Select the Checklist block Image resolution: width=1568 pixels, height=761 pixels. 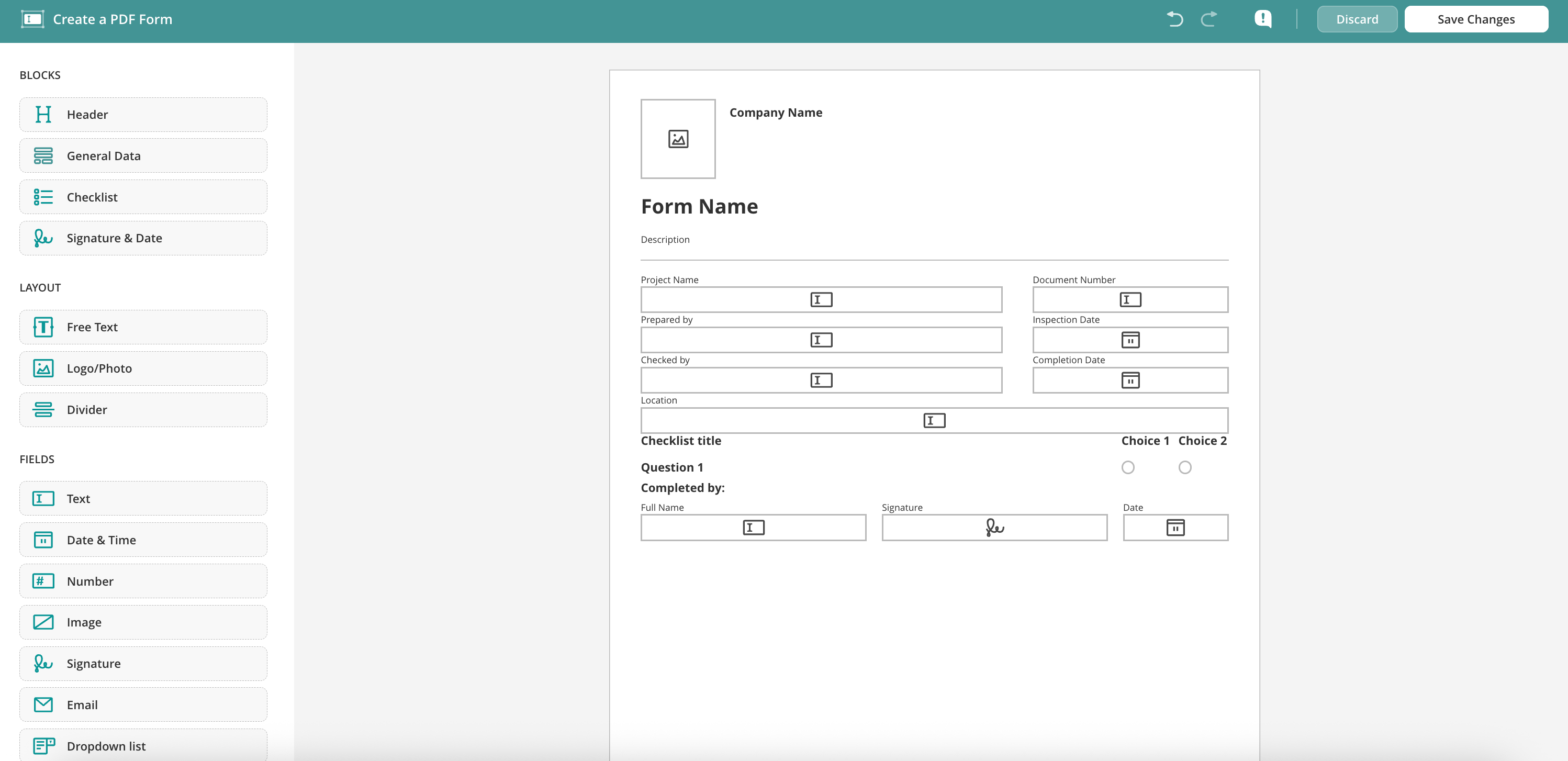(x=143, y=197)
